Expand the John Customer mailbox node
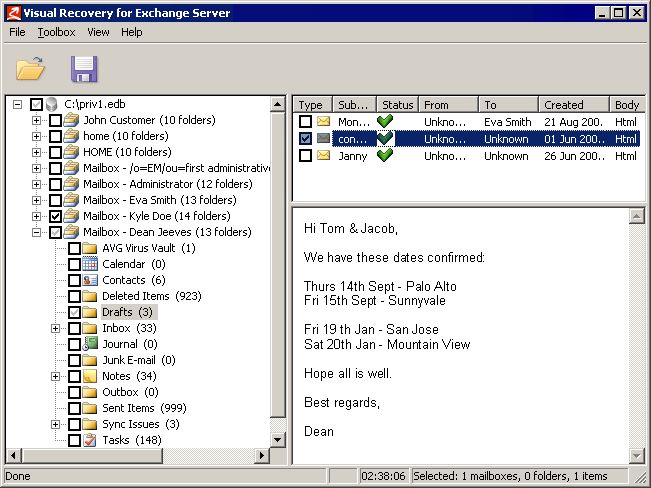Image resolution: width=651 pixels, height=488 pixels. point(37,120)
